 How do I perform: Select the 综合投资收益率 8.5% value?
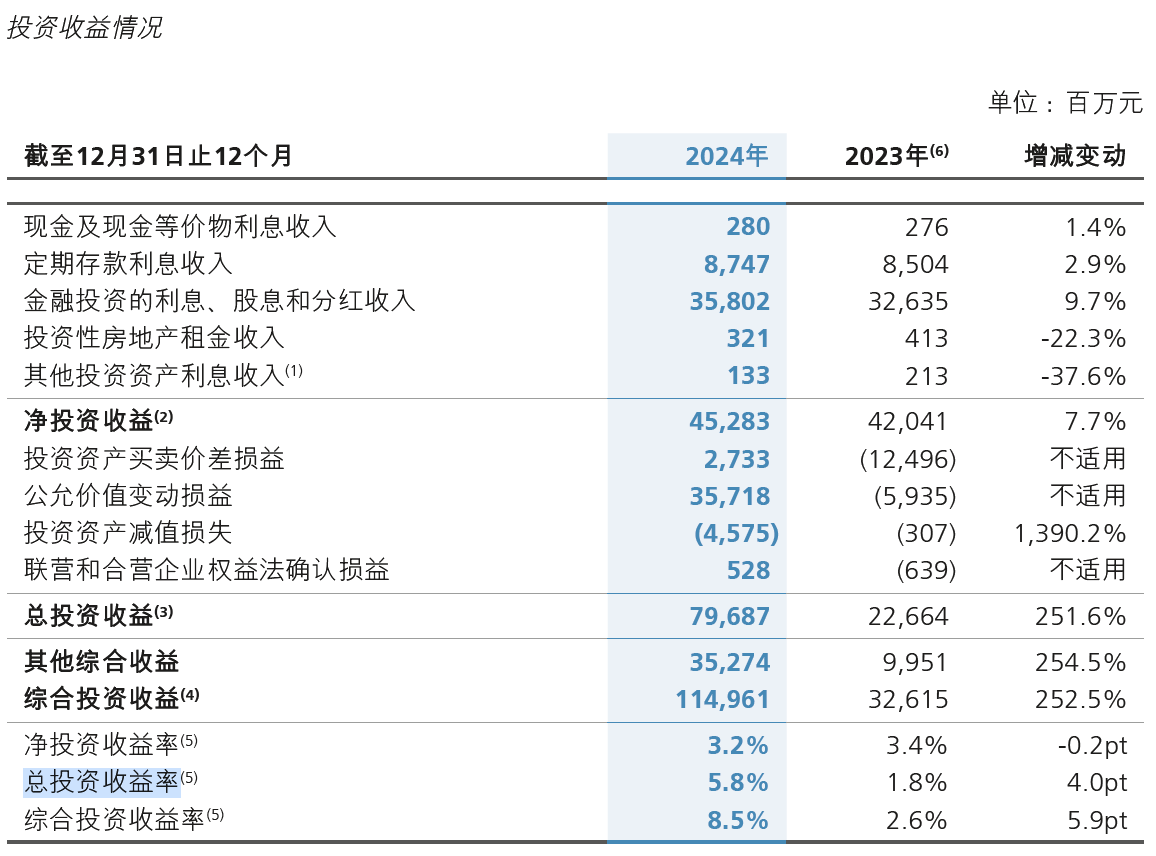737,820
